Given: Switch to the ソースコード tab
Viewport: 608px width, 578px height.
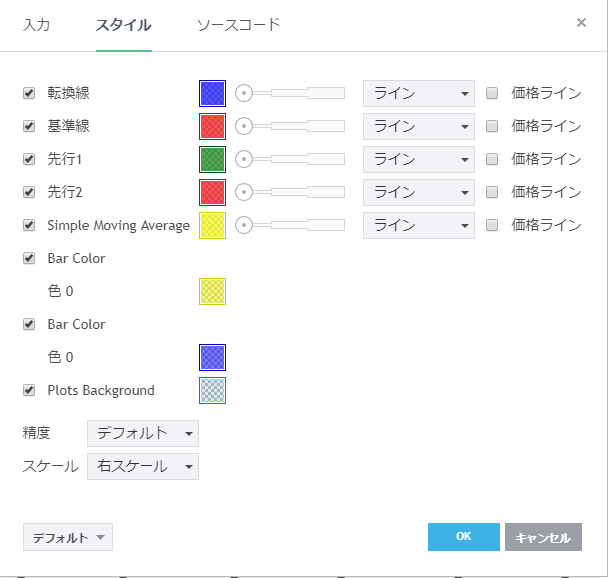Looking at the screenshot, I should pos(238,24).
